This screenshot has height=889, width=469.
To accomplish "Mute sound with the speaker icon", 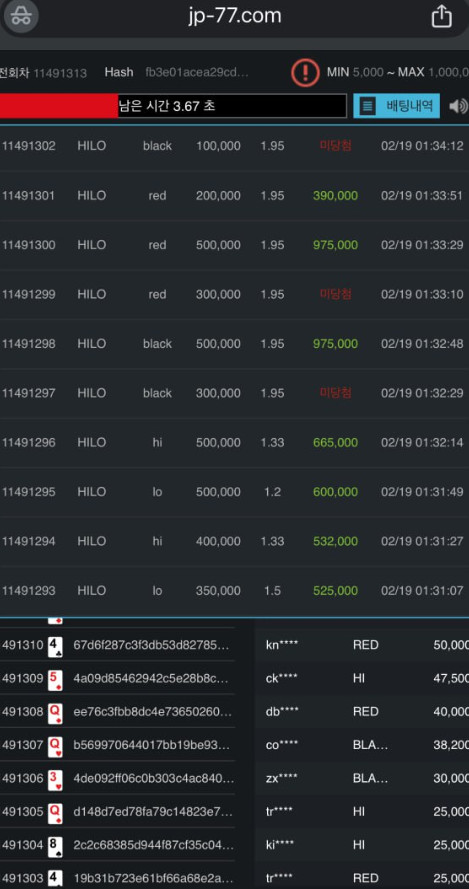I will (x=458, y=106).
